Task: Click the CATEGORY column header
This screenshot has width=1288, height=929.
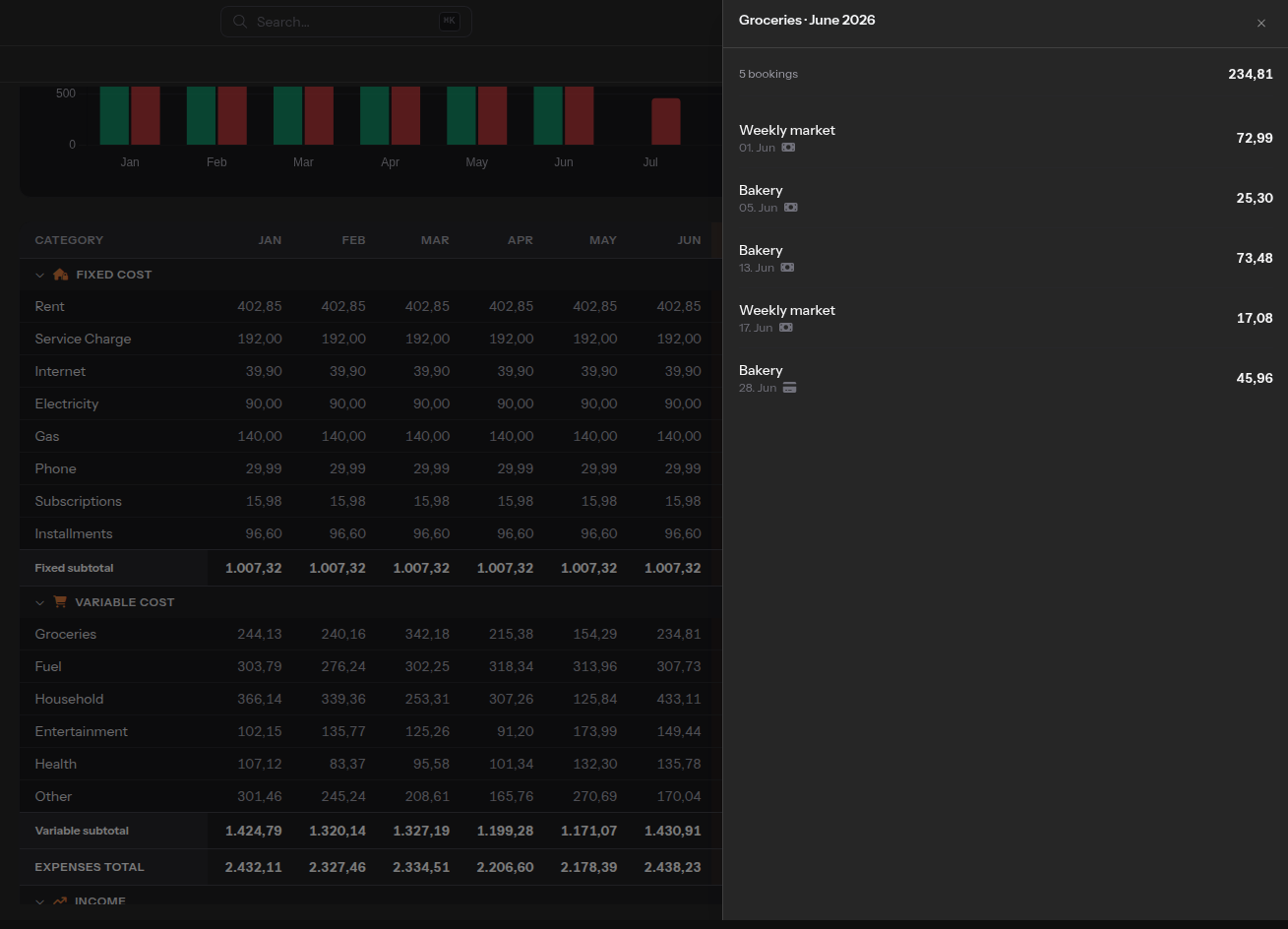Action: (69, 240)
